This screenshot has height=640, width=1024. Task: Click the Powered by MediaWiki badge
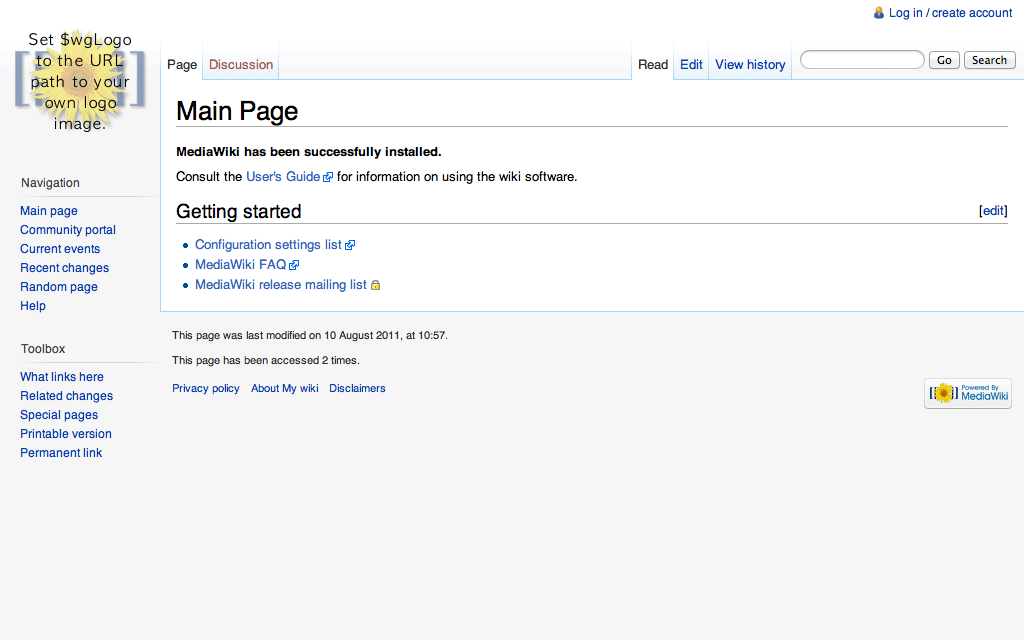point(967,393)
